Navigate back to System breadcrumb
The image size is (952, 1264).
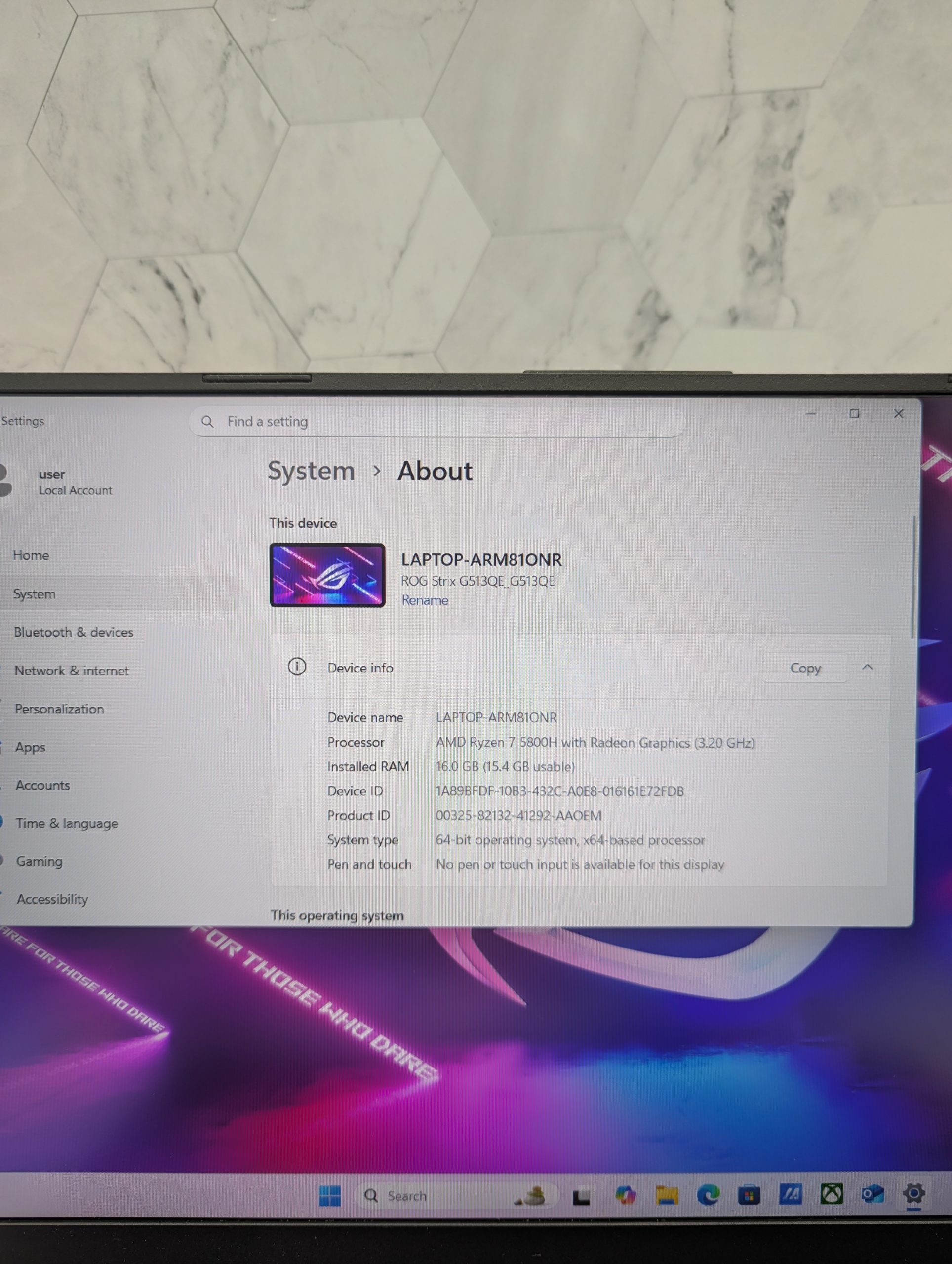click(x=312, y=472)
